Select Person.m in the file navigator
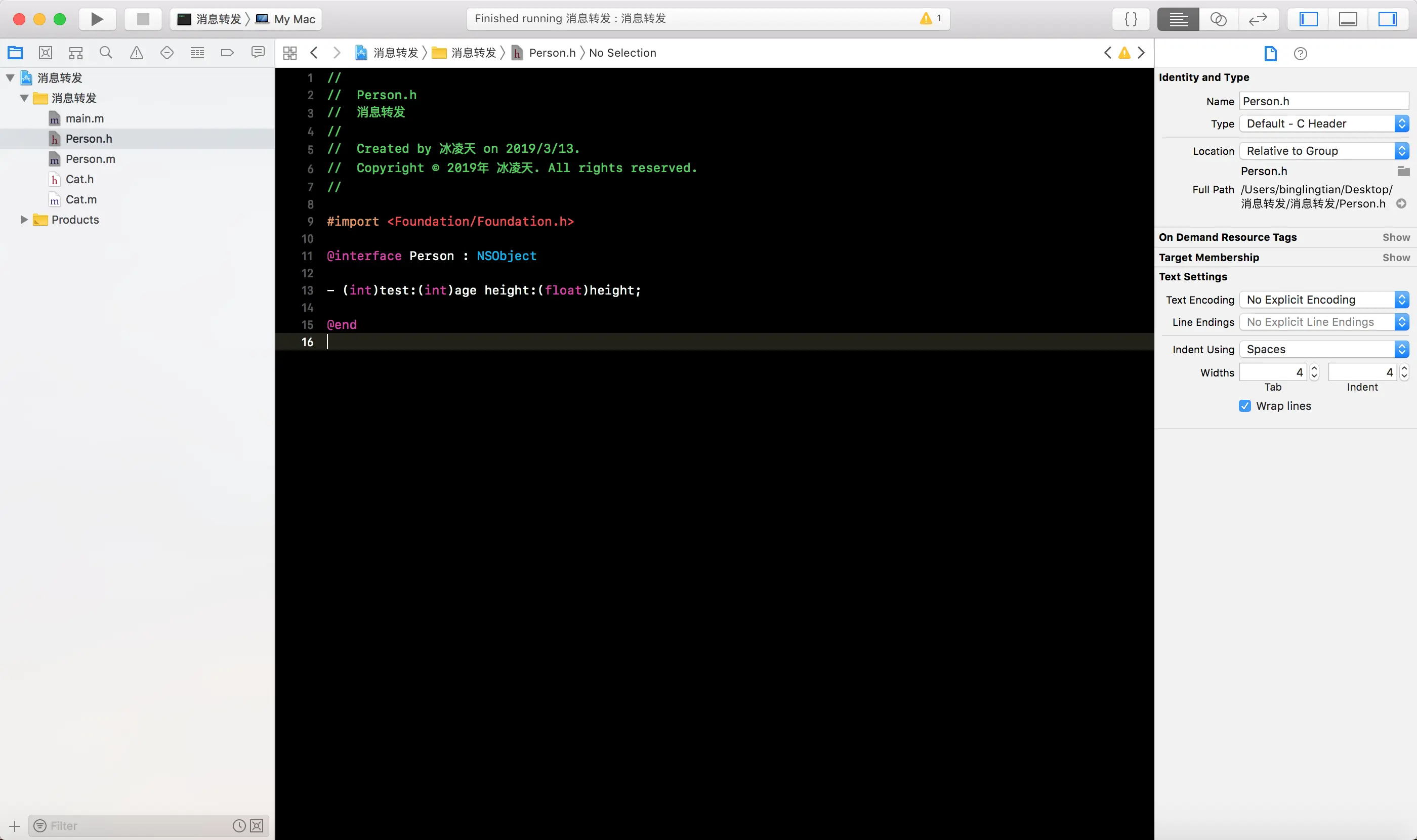 [x=90, y=159]
